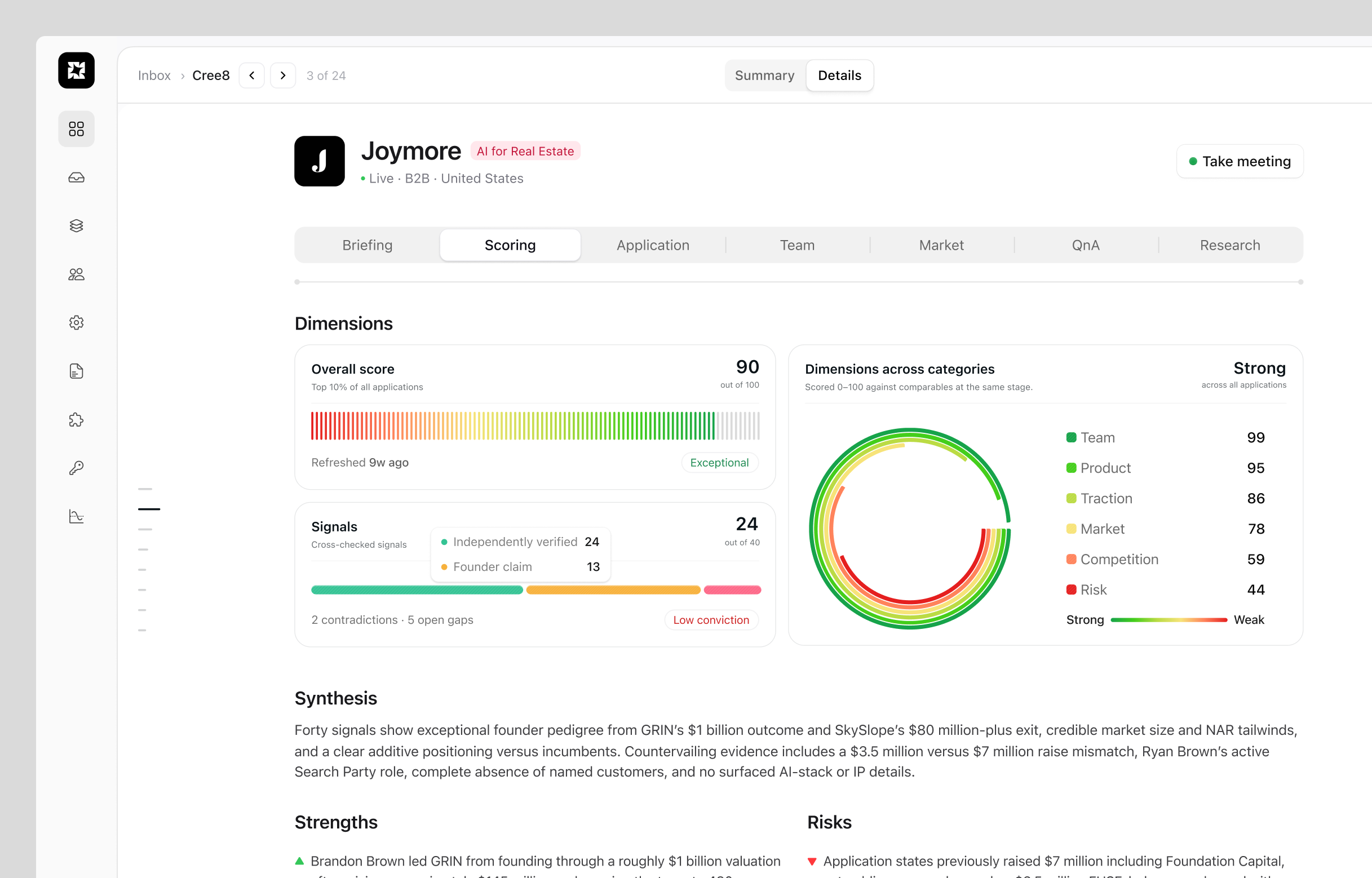
Task: Click the Risk score 44
Action: click(1256, 589)
